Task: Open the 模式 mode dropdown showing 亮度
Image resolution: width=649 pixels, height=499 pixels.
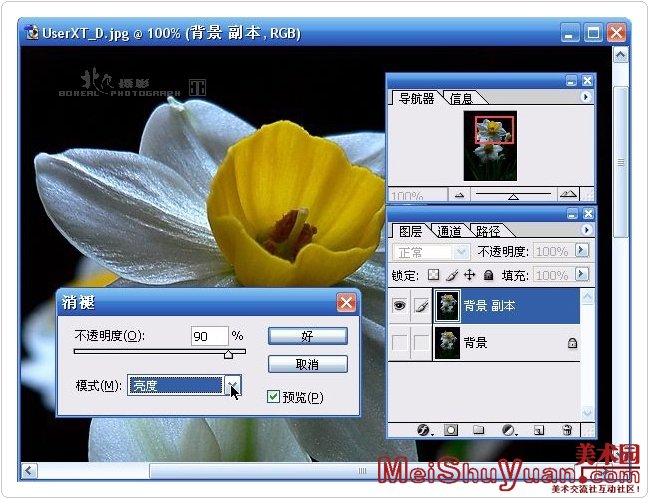Action: (x=233, y=386)
